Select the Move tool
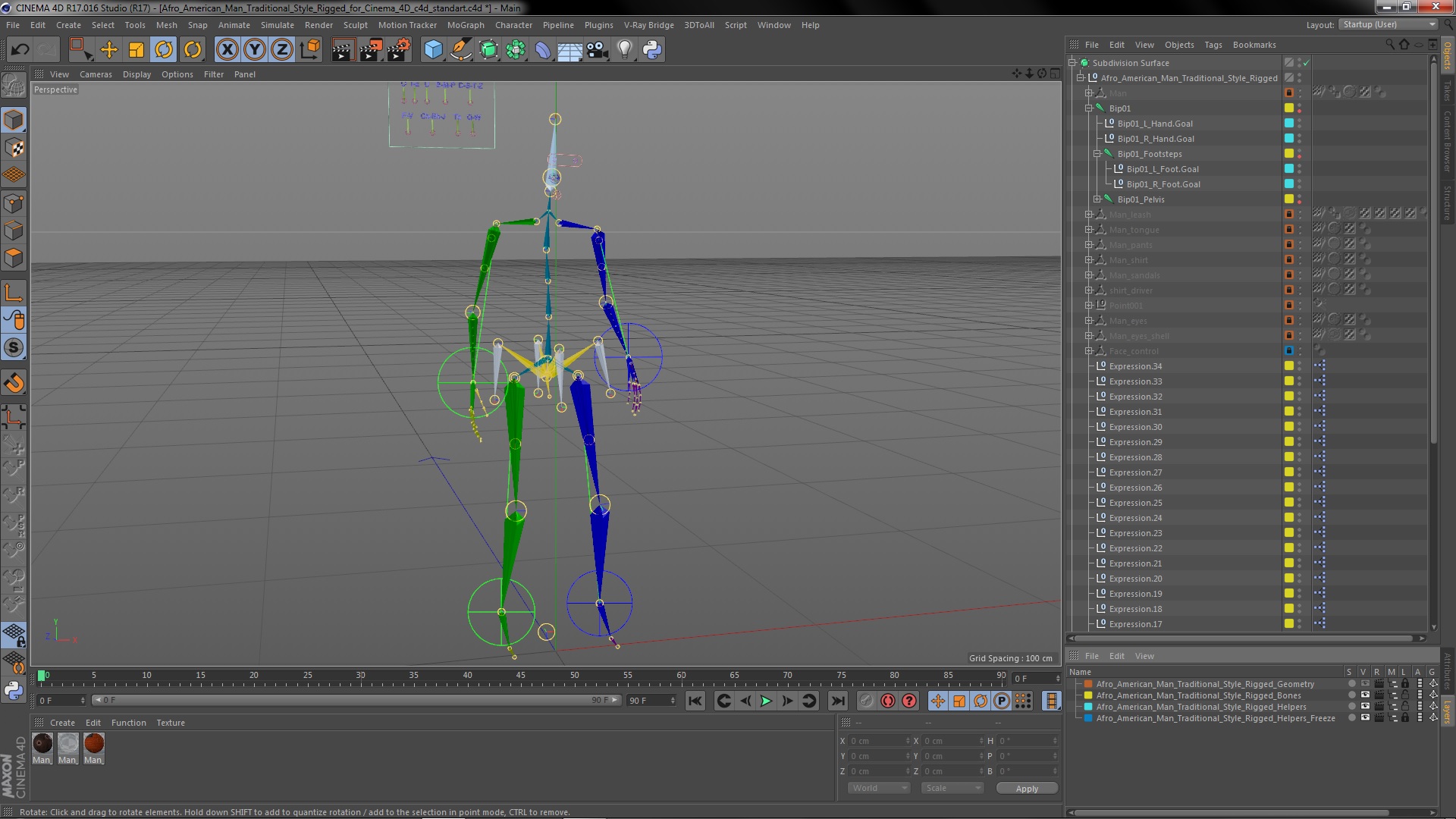 click(x=109, y=50)
